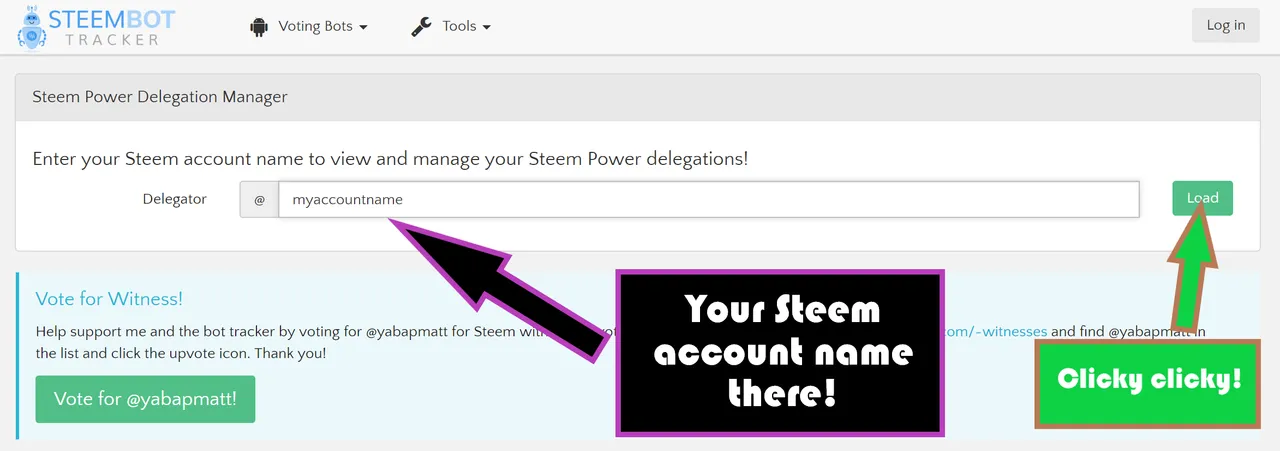Click the Delegator label text
This screenshot has height=451, width=1280.
point(174,199)
